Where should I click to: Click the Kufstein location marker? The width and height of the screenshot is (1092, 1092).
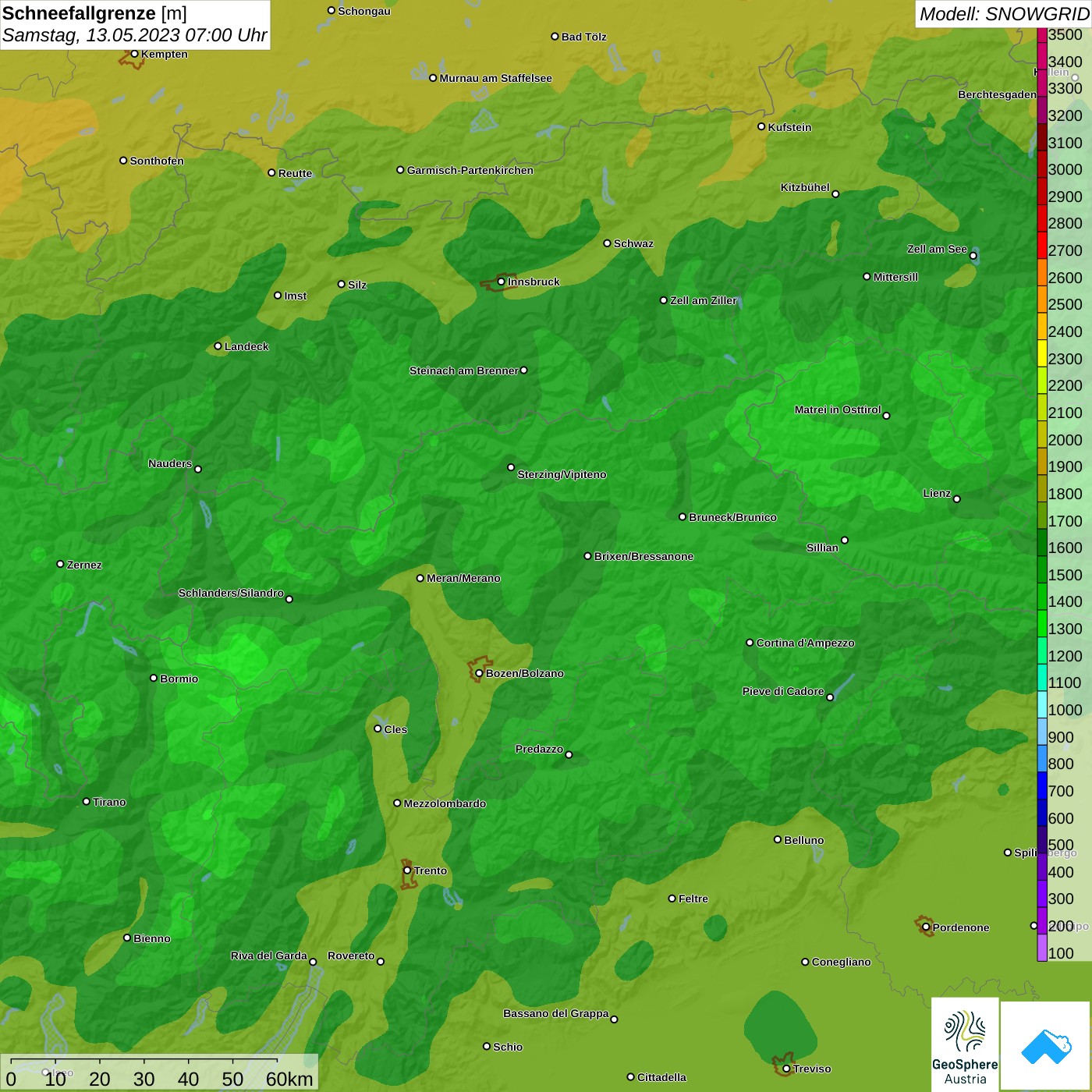tap(761, 126)
